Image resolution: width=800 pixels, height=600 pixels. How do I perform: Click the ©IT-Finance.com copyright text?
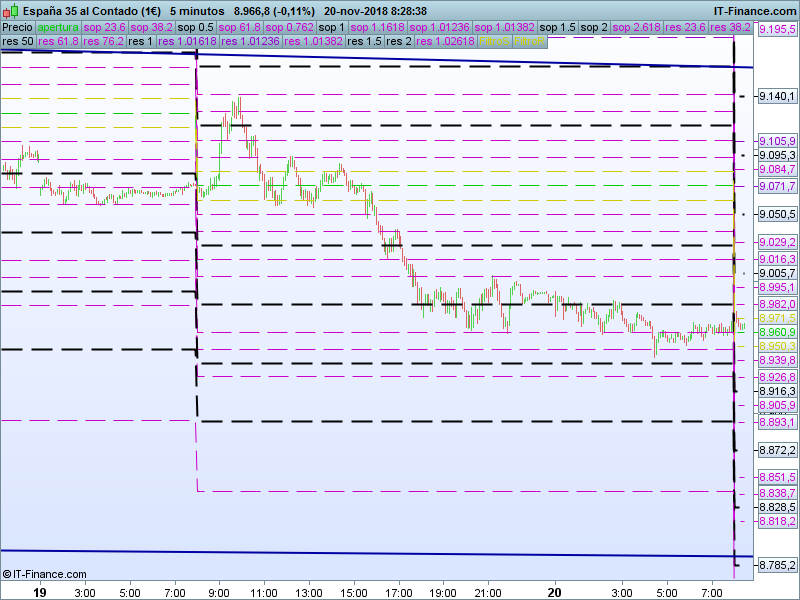(x=44, y=575)
